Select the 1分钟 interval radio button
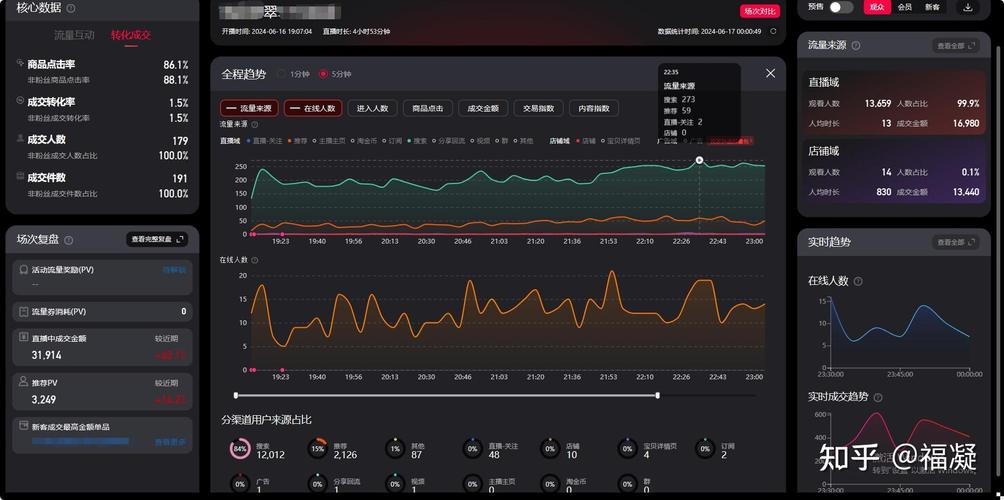Image resolution: width=1004 pixels, height=500 pixels. tap(281, 74)
